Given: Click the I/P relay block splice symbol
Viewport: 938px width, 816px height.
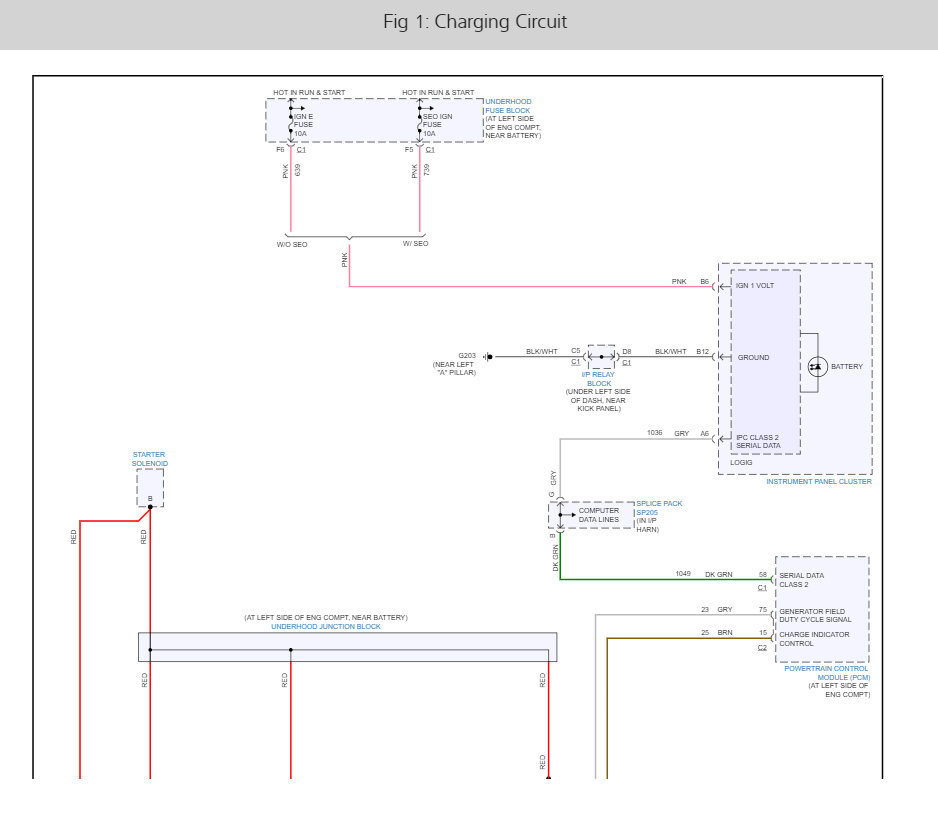Looking at the screenshot, I should 601,357.
